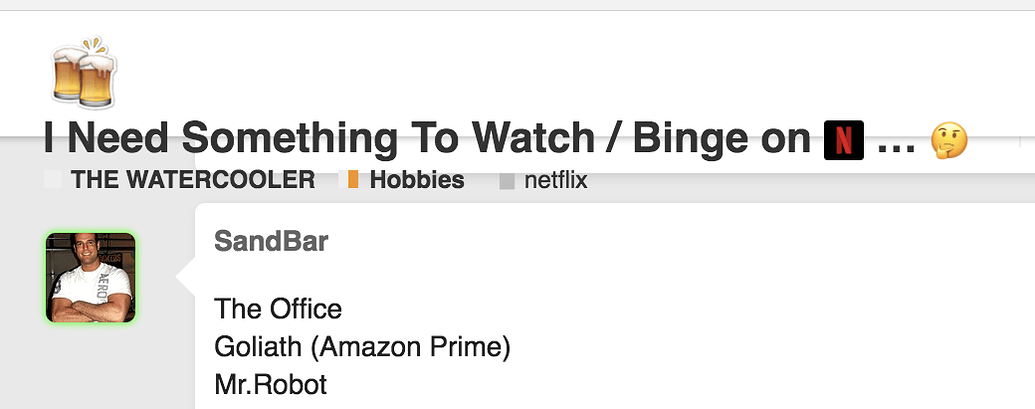The width and height of the screenshot is (1035, 409).
Task: Click the Netflix N icon in title
Action: coord(844,139)
